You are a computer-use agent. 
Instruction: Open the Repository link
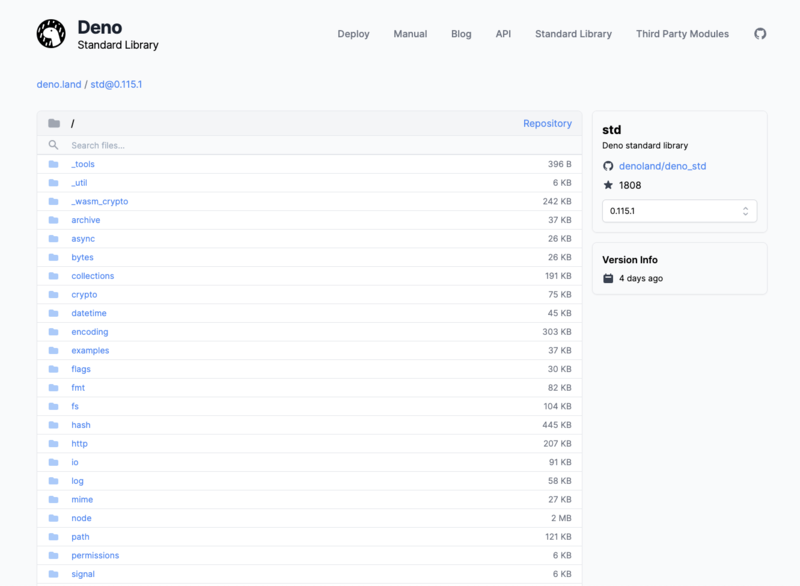click(x=547, y=123)
